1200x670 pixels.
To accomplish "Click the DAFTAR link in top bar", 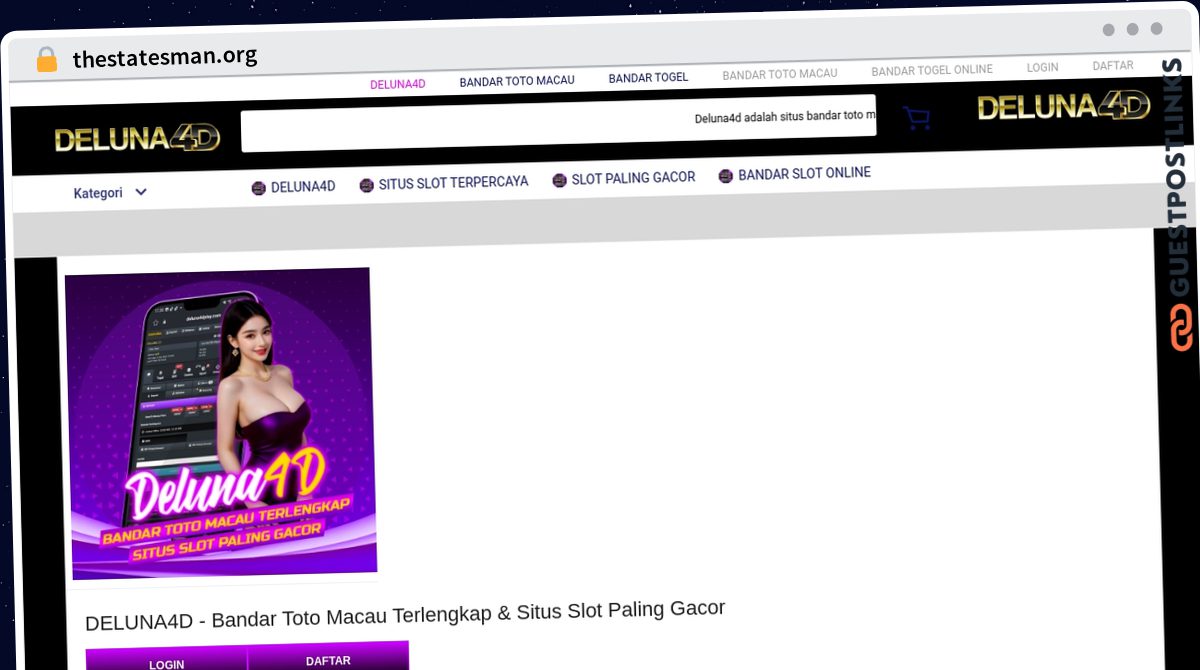I will tap(1113, 66).
